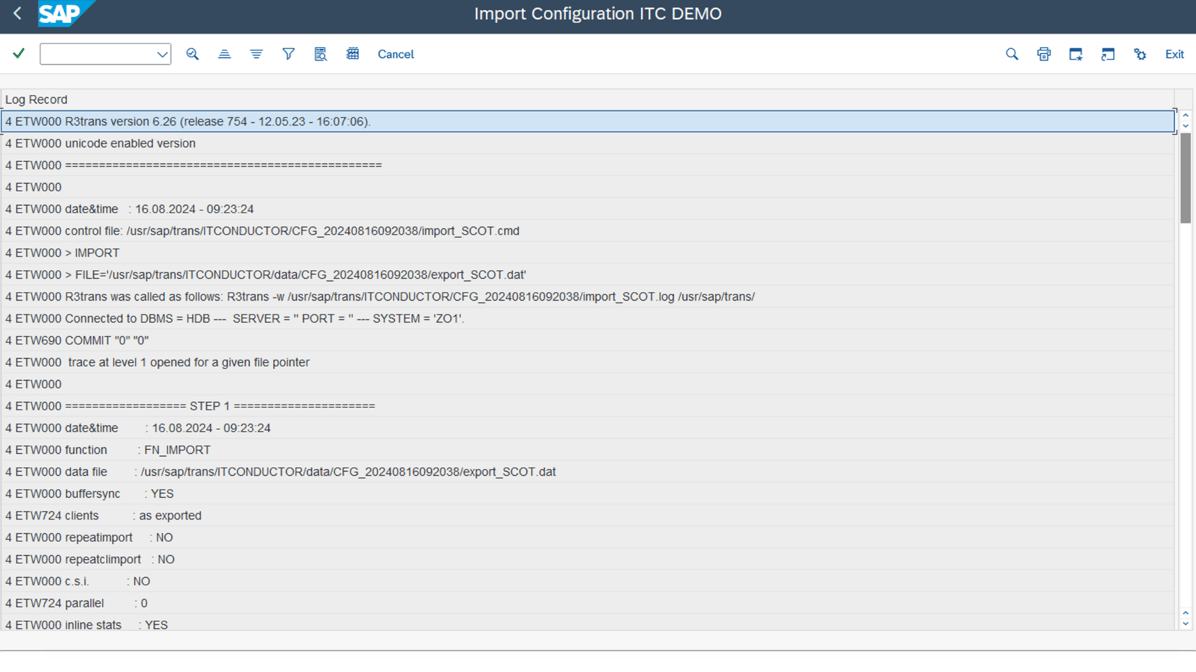Viewport: 1196px width, 672px height.
Task: Select the 'clients : as exported' row
Action: point(587,516)
